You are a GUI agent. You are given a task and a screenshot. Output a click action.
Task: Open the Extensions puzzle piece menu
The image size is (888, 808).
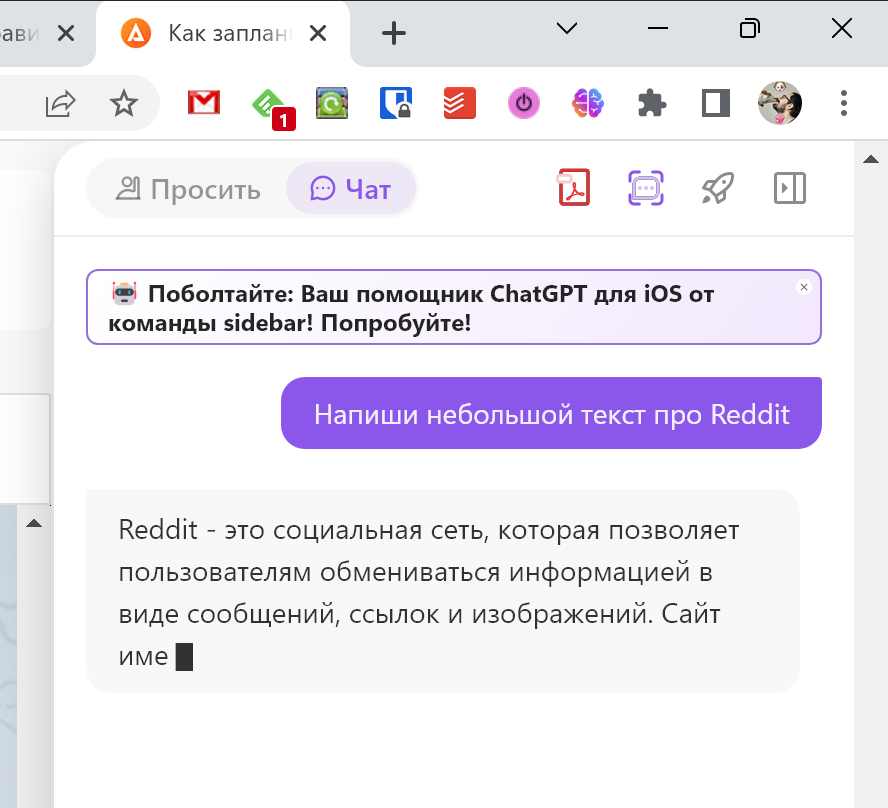tap(652, 104)
